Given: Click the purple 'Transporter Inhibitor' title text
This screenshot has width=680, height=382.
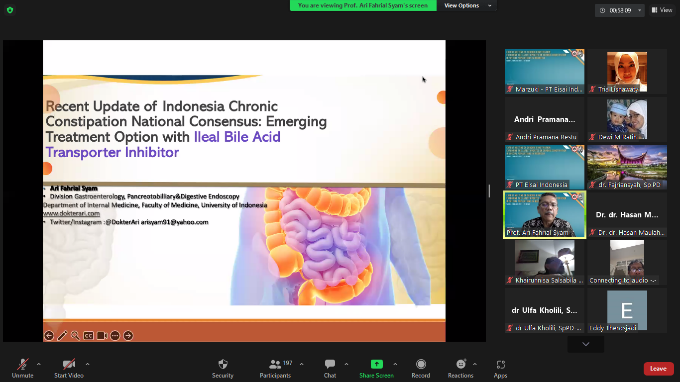Looking at the screenshot, I should pyautogui.click(x=112, y=152).
